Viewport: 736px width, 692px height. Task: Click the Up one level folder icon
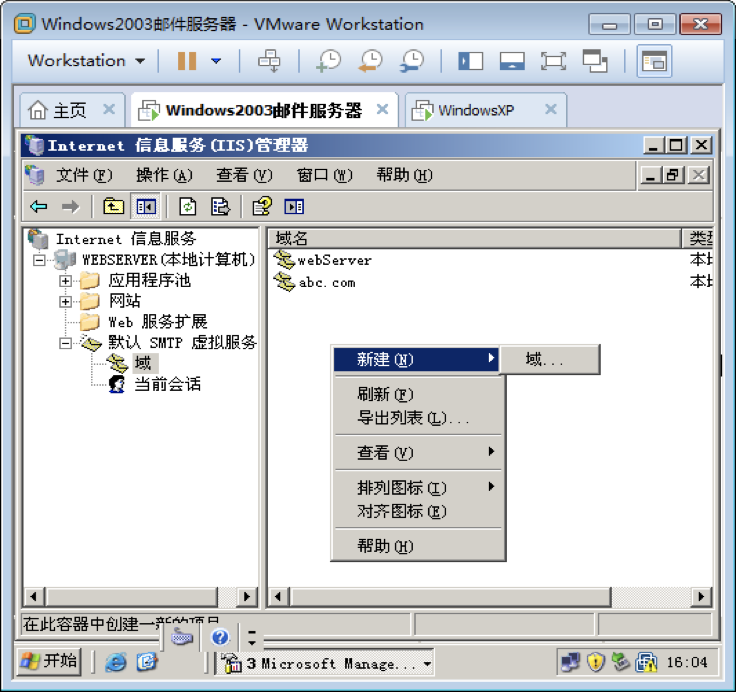(113, 207)
